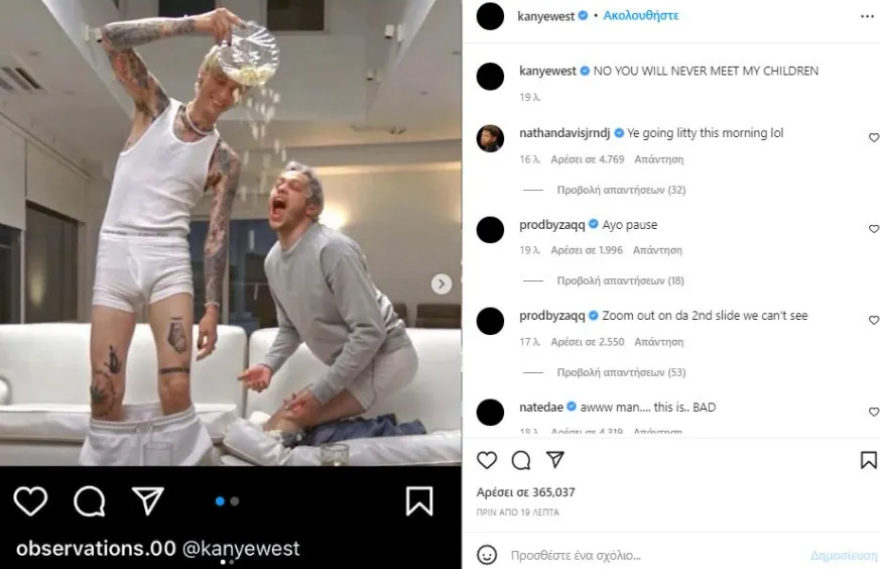Click the Ακολουθήστε follow link

click(x=641, y=16)
